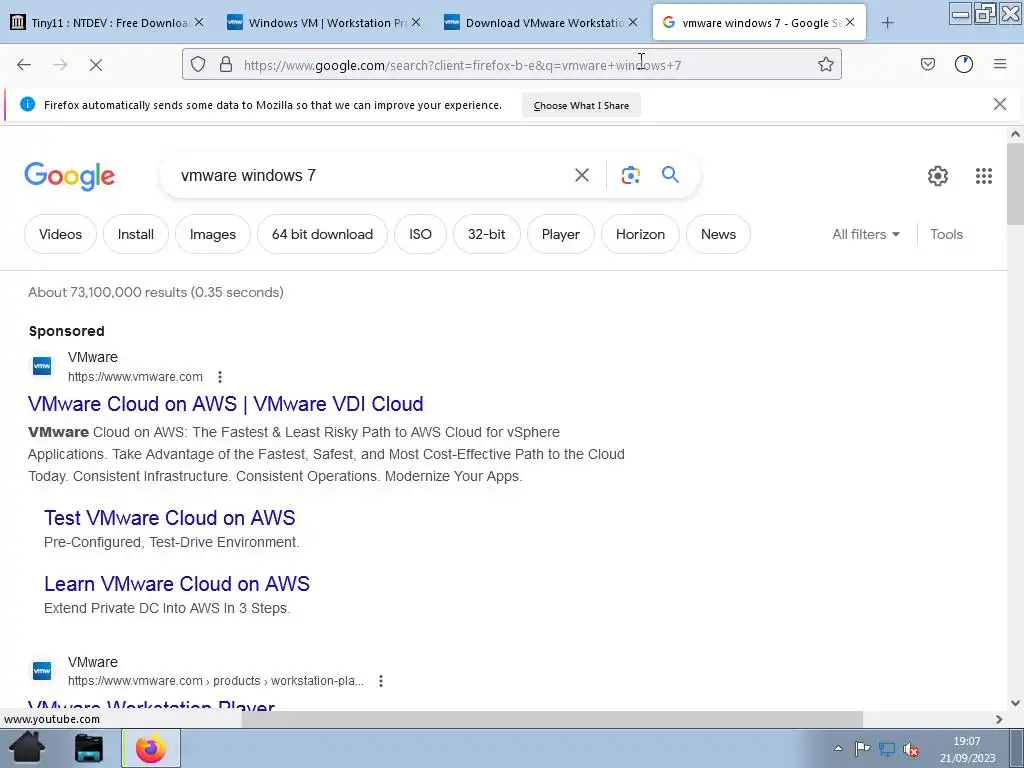Click the magnifying glass search button
This screenshot has width=1024, height=768.
670,174
